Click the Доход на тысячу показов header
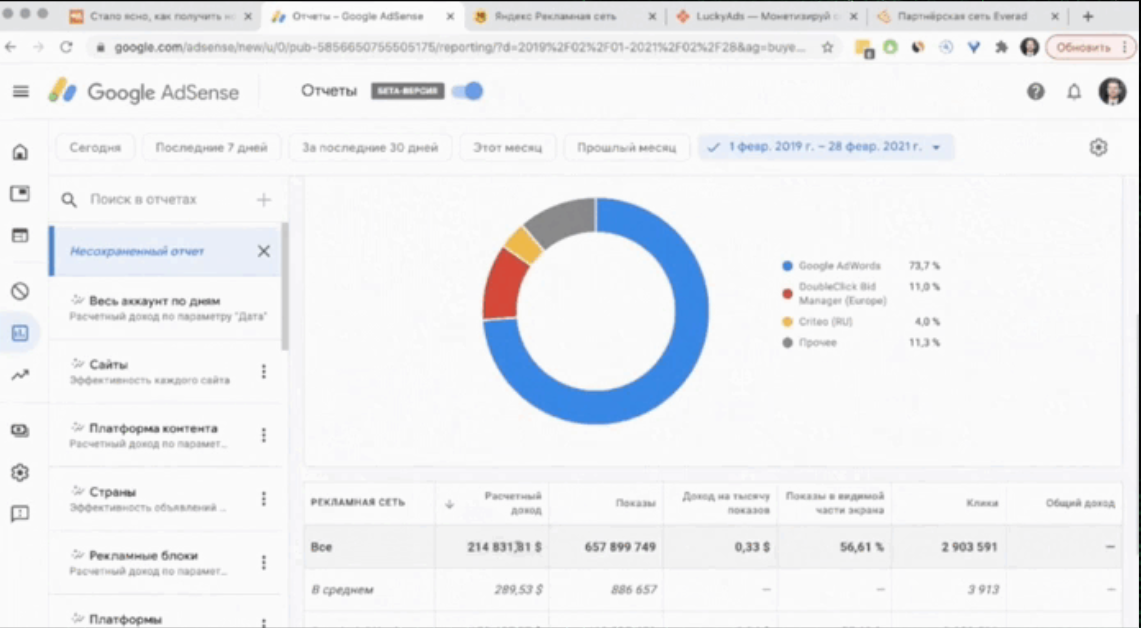This screenshot has height=628, width=1141. coord(725,503)
